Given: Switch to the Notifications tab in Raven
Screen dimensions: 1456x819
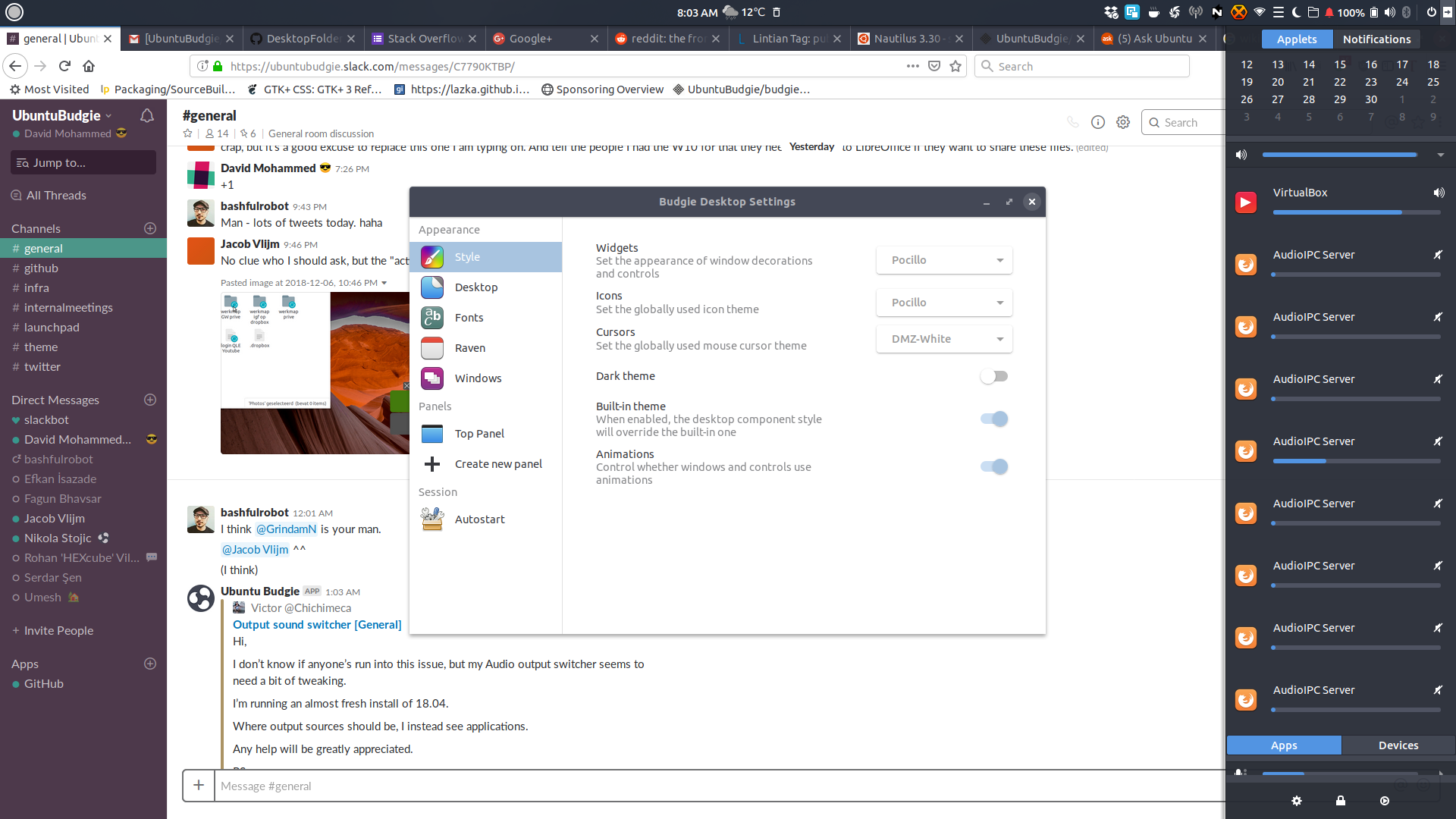Looking at the screenshot, I should pos(1376,39).
